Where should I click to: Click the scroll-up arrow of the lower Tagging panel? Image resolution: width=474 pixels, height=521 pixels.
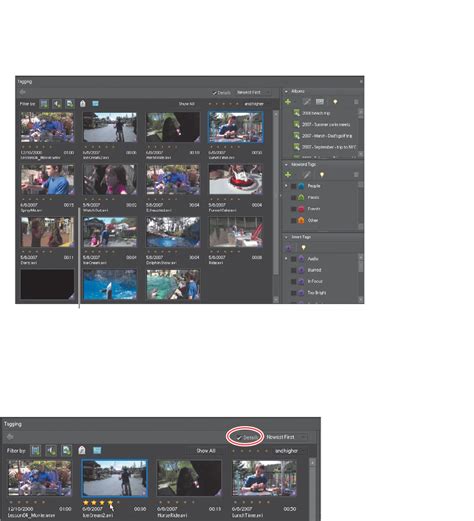click(312, 463)
